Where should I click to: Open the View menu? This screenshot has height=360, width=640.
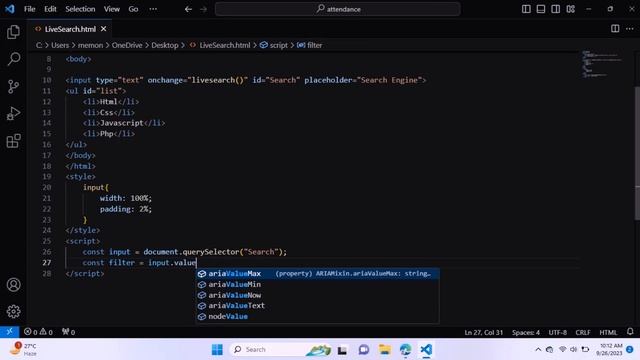[111, 9]
